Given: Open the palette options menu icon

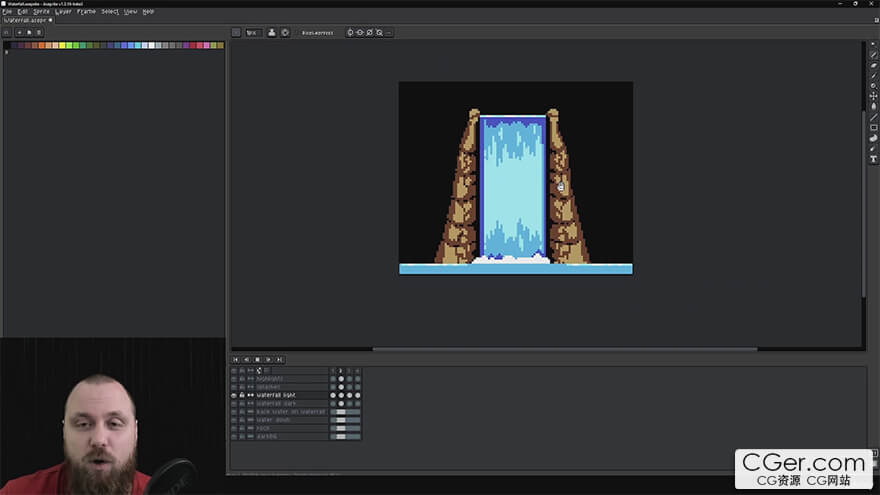Looking at the screenshot, I should (x=39, y=33).
